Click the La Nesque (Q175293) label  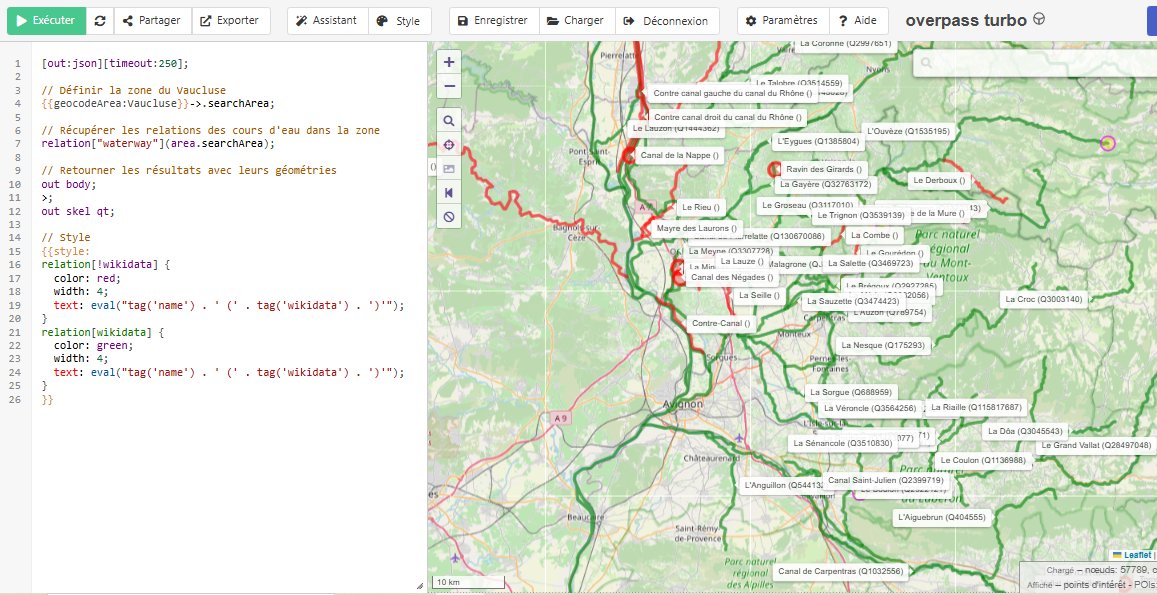click(x=883, y=345)
